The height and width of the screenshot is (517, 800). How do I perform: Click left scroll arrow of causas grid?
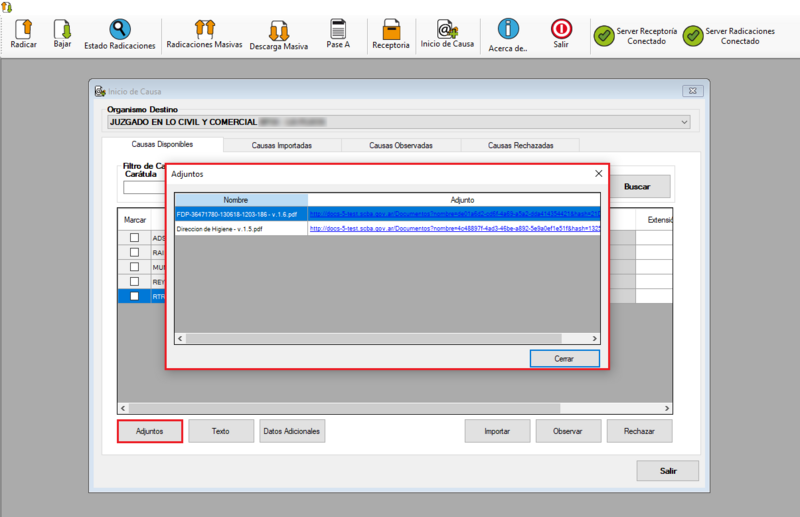pyautogui.click(x=123, y=408)
